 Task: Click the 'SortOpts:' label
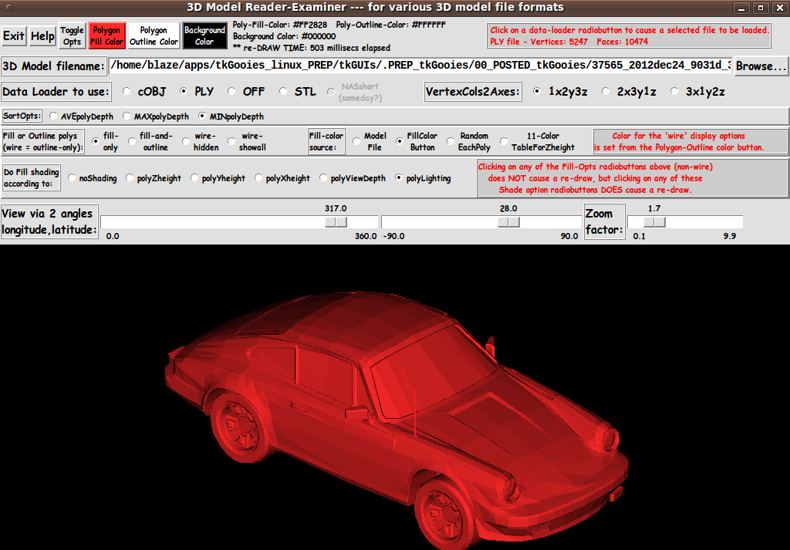(22, 116)
